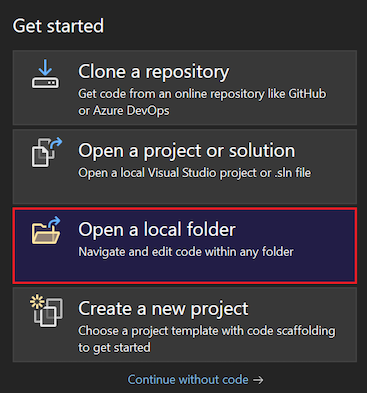Image resolution: width=367 pixels, height=393 pixels.
Task: Select the Open a local folder title
Action: (x=157, y=229)
